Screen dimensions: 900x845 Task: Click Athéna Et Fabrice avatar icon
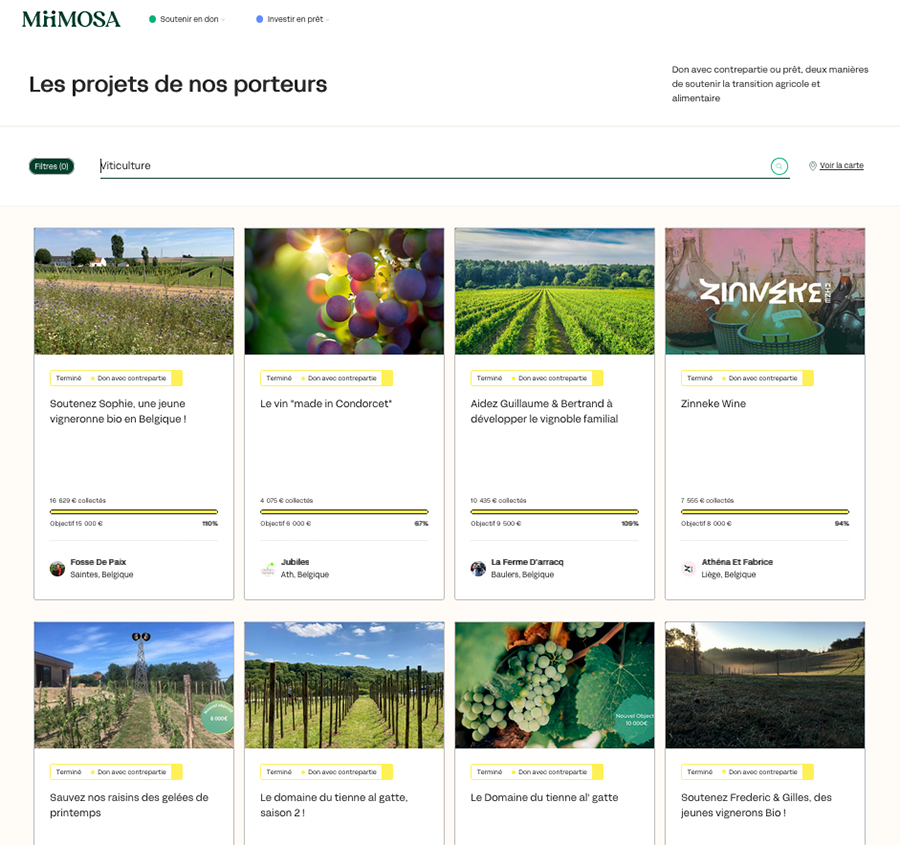click(688, 568)
